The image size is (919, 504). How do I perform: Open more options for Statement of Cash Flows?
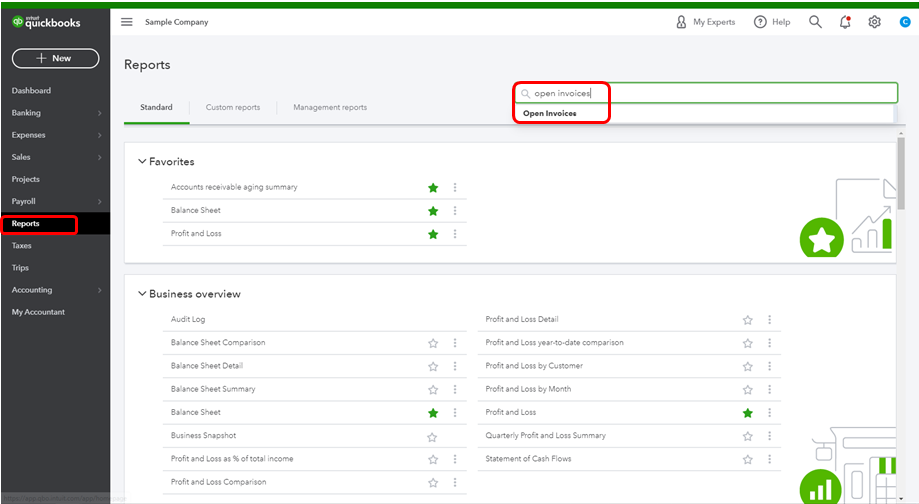pos(770,459)
